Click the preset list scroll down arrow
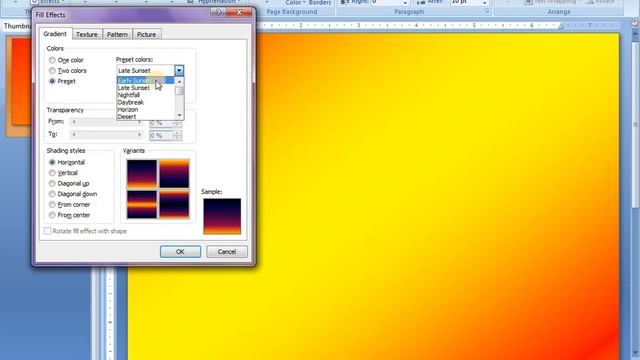Screen dimensions: 640x360 click(179, 116)
